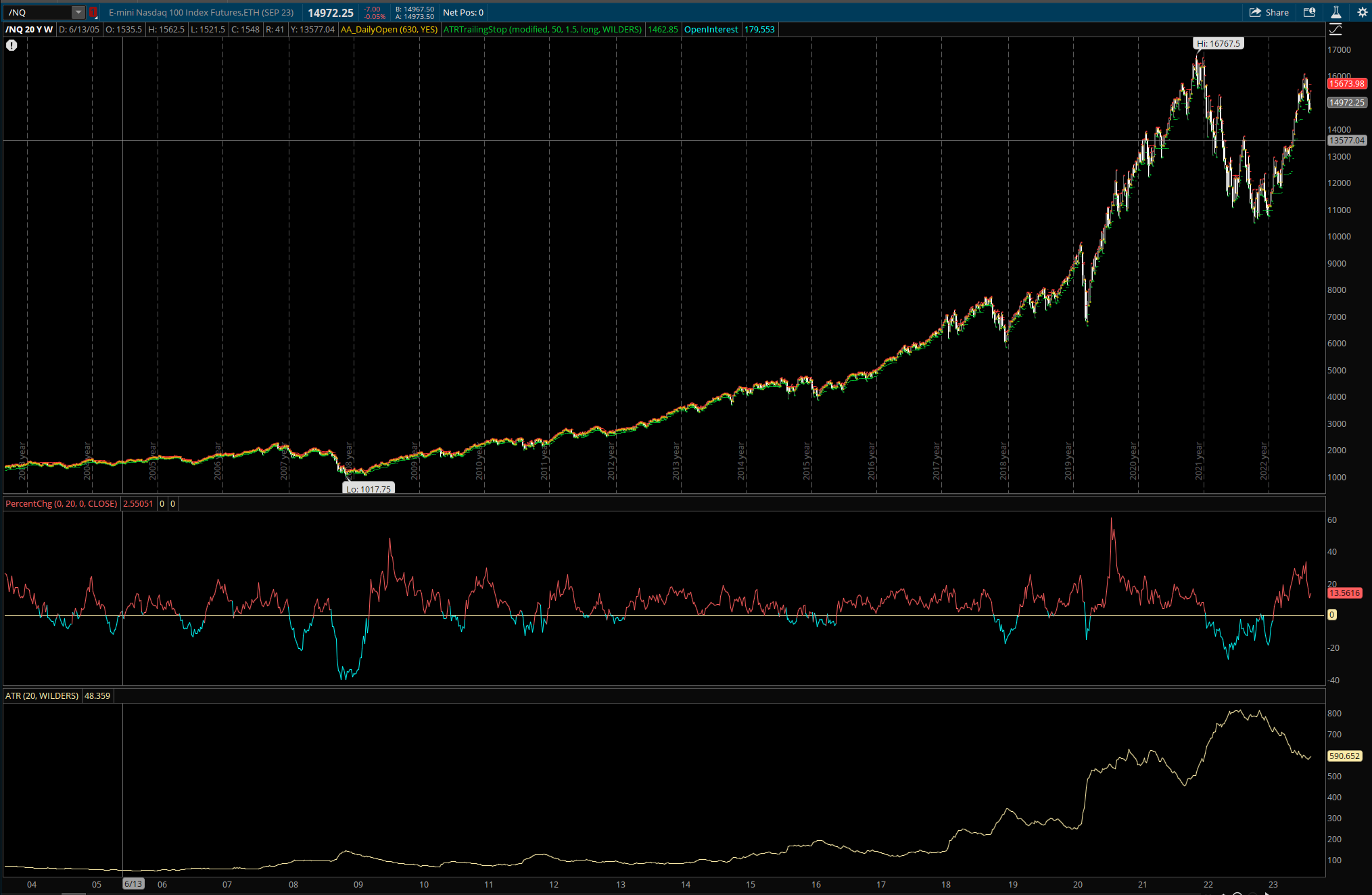Click the Hi: 16767.5 chart bubble
Screen dimensions: 1372x895
[1219, 43]
